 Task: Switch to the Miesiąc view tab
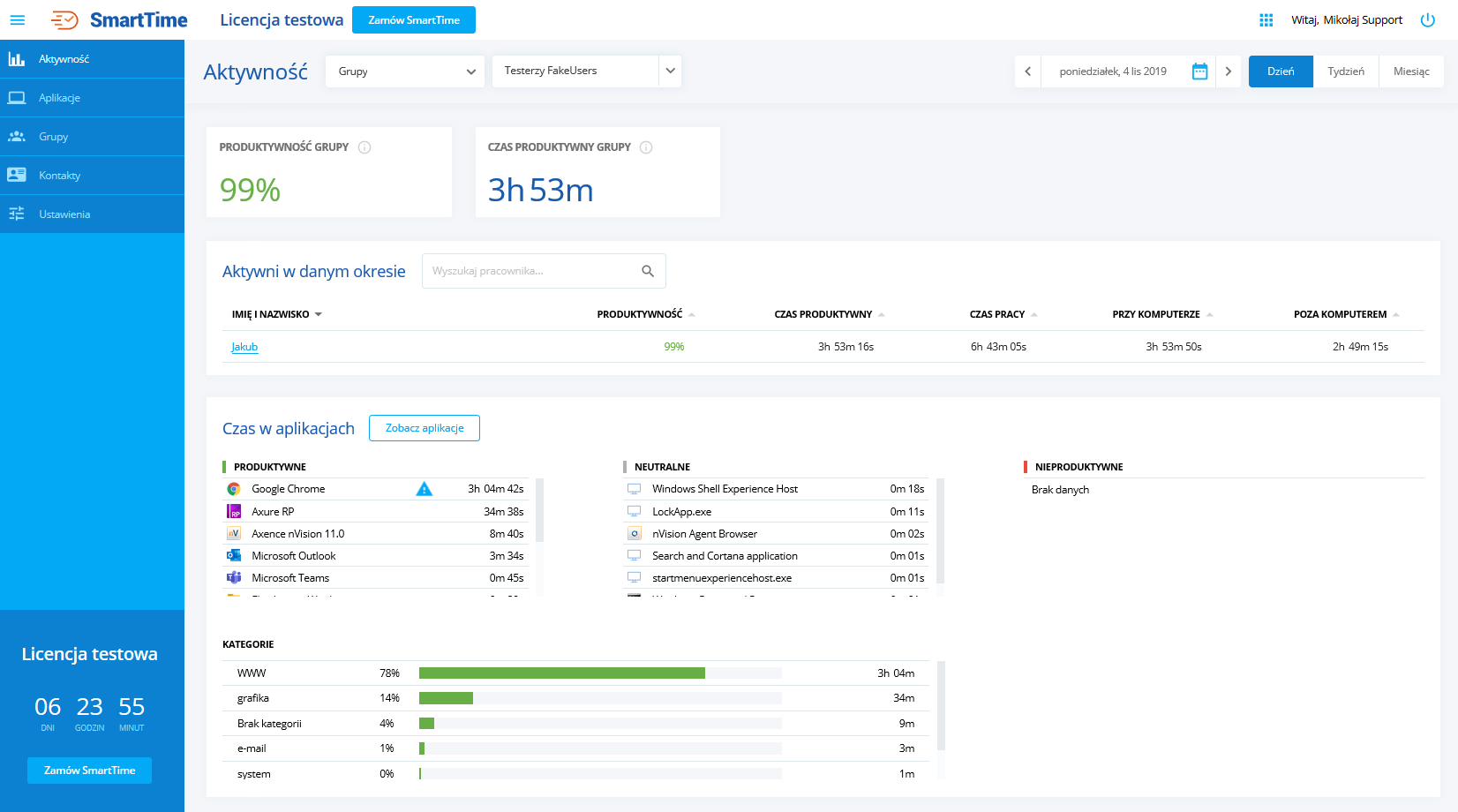[x=1410, y=71]
